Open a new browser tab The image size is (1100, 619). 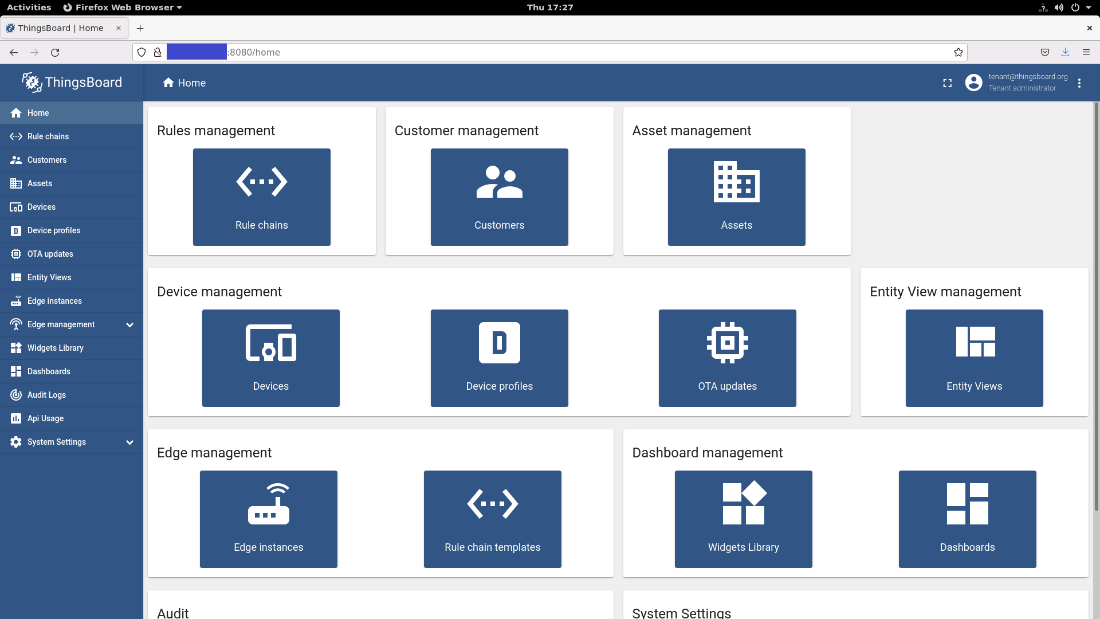140,28
